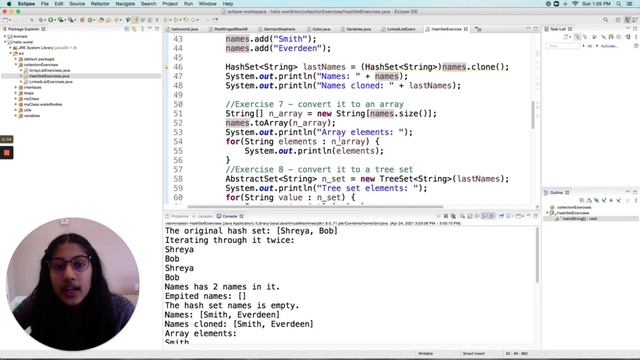Click the editor vertical scrollbar
Viewport: 640px width, 360px height.
pyautogui.click(x=533, y=115)
